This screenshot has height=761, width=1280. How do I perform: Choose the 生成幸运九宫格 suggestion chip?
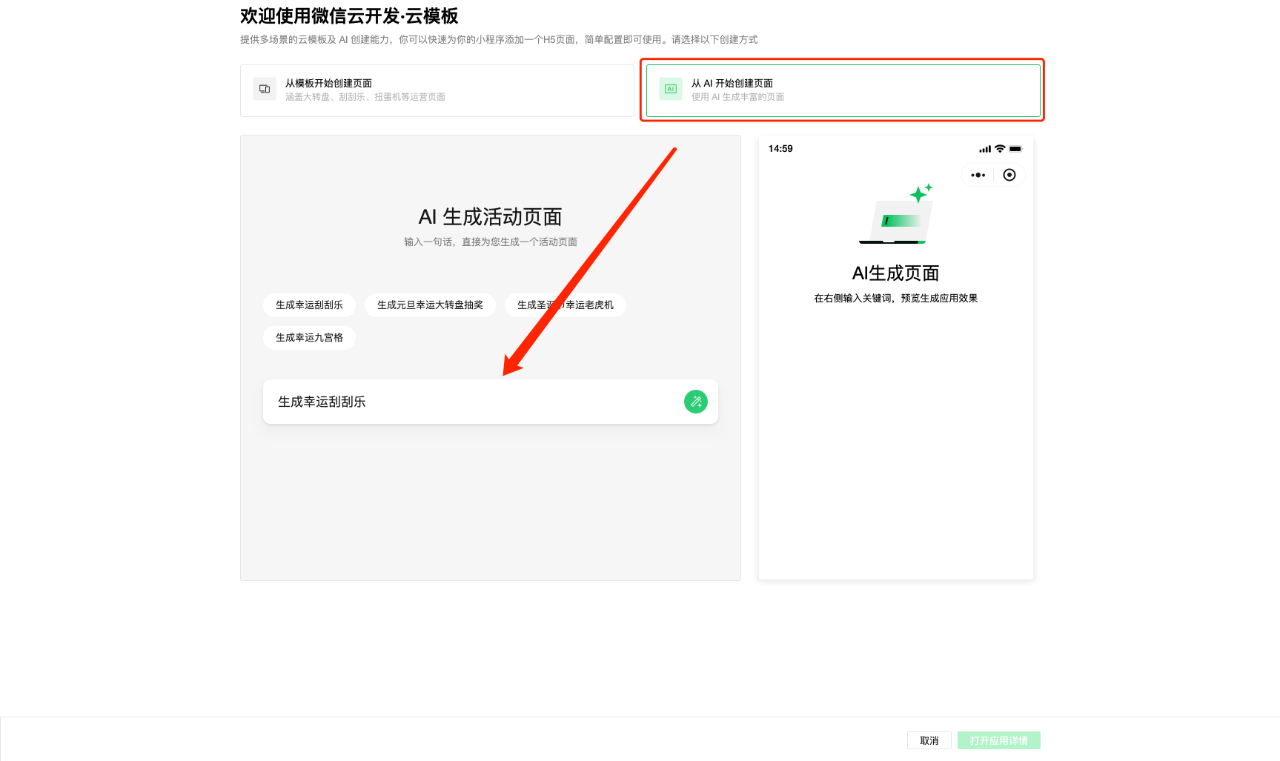(x=309, y=338)
